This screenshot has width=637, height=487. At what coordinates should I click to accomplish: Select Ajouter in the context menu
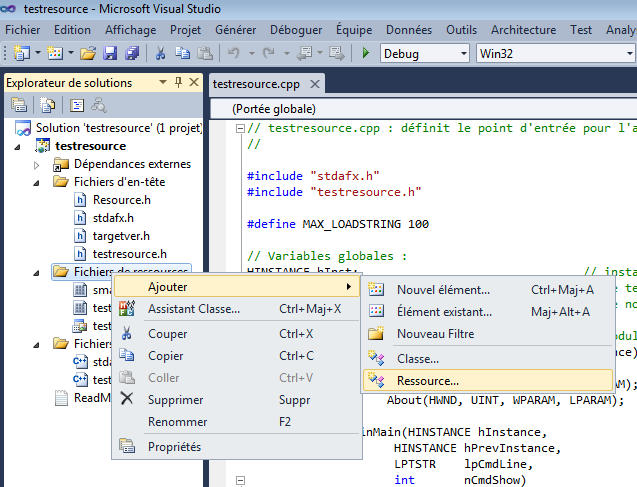(237, 287)
